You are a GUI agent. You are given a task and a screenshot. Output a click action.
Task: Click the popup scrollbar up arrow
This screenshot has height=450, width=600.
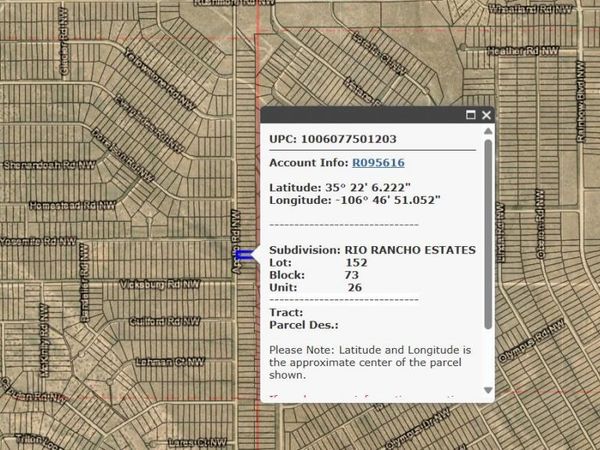[488, 131]
